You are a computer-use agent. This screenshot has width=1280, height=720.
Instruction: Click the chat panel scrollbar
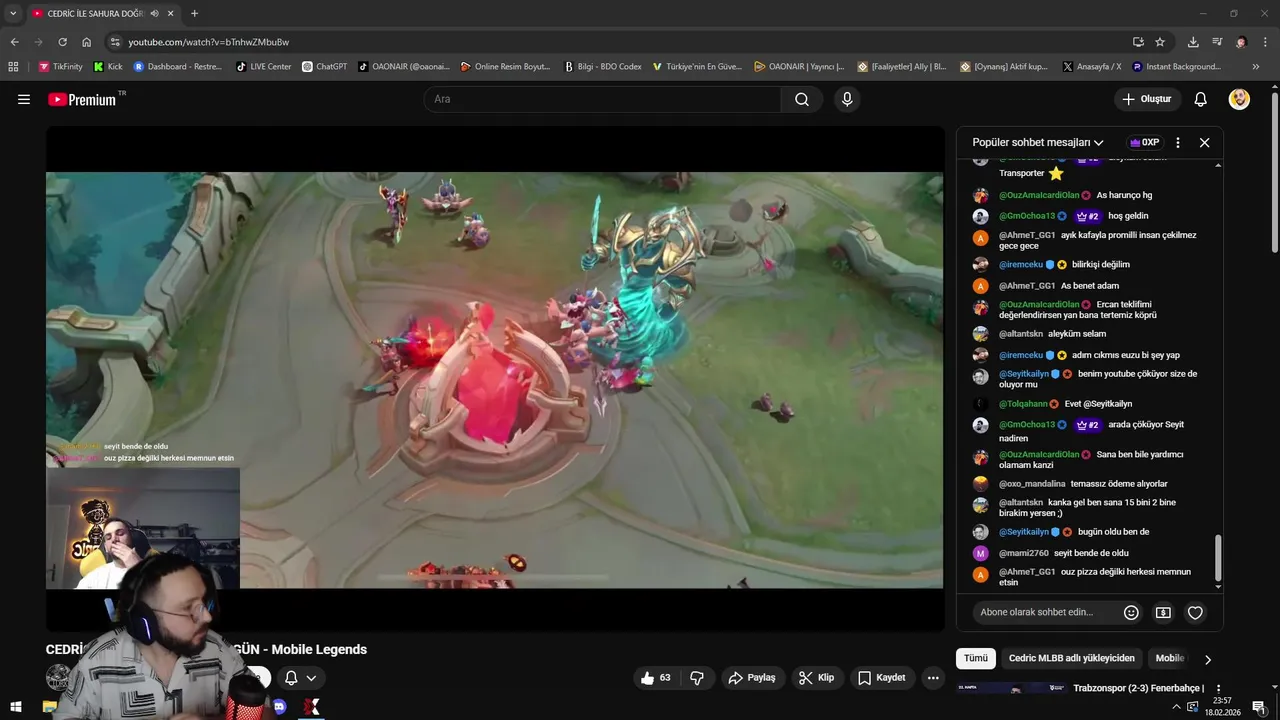click(1218, 558)
